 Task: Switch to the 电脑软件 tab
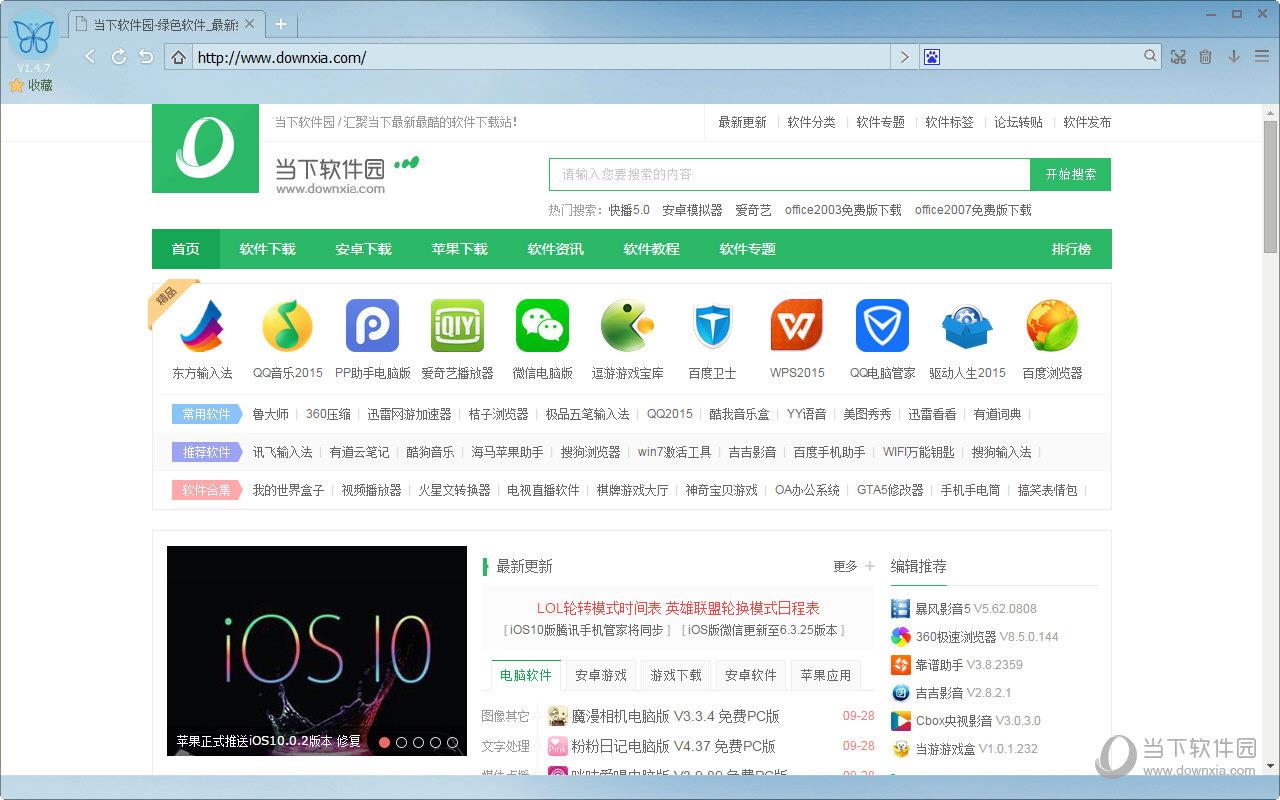click(x=526, y=675)
